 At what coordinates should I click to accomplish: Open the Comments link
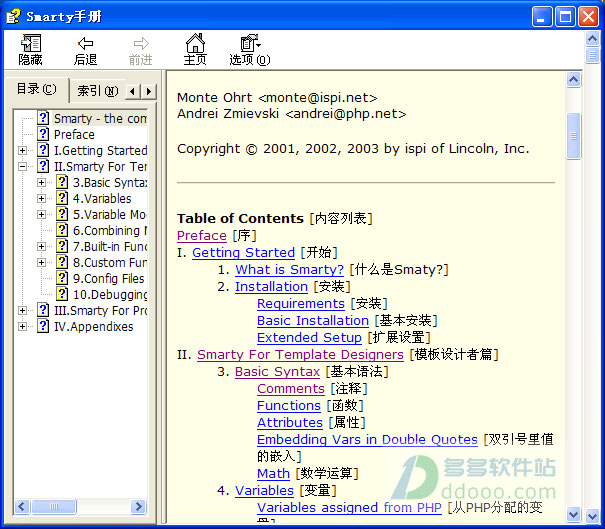click(x=291, y=388)
